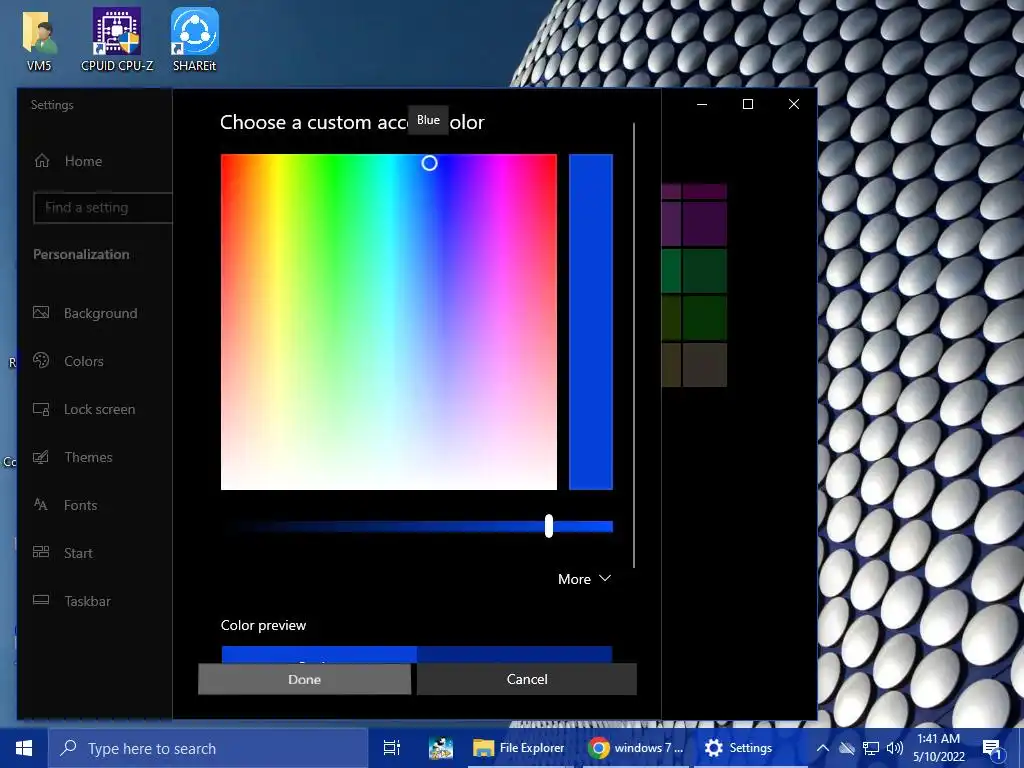Cancel the custom accent color dialog
1024x768 pixels.
click(526, 679)
